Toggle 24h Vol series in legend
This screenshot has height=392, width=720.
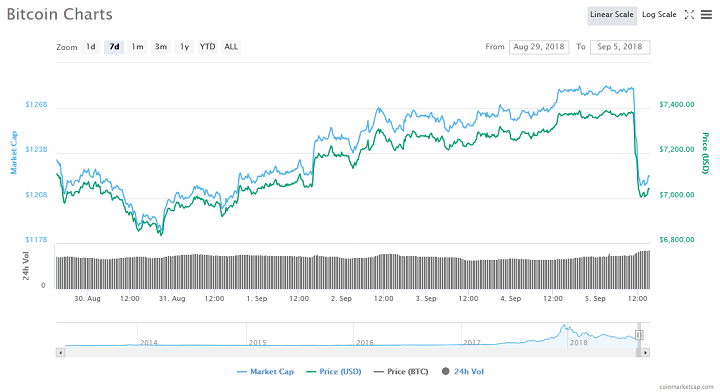pyautogui.click(x=462, y=372)
